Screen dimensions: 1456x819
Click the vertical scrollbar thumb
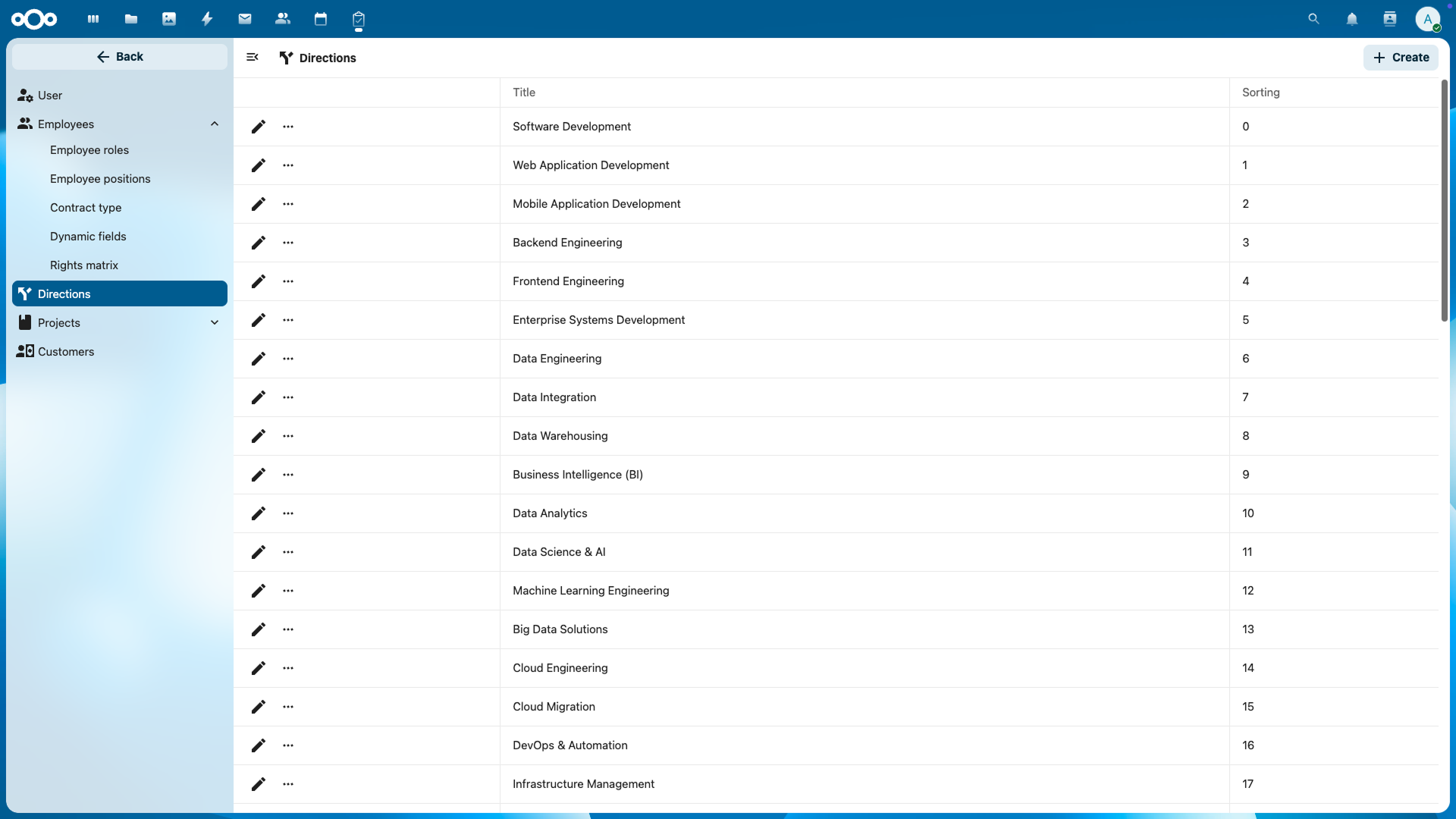pos(1445,201)
